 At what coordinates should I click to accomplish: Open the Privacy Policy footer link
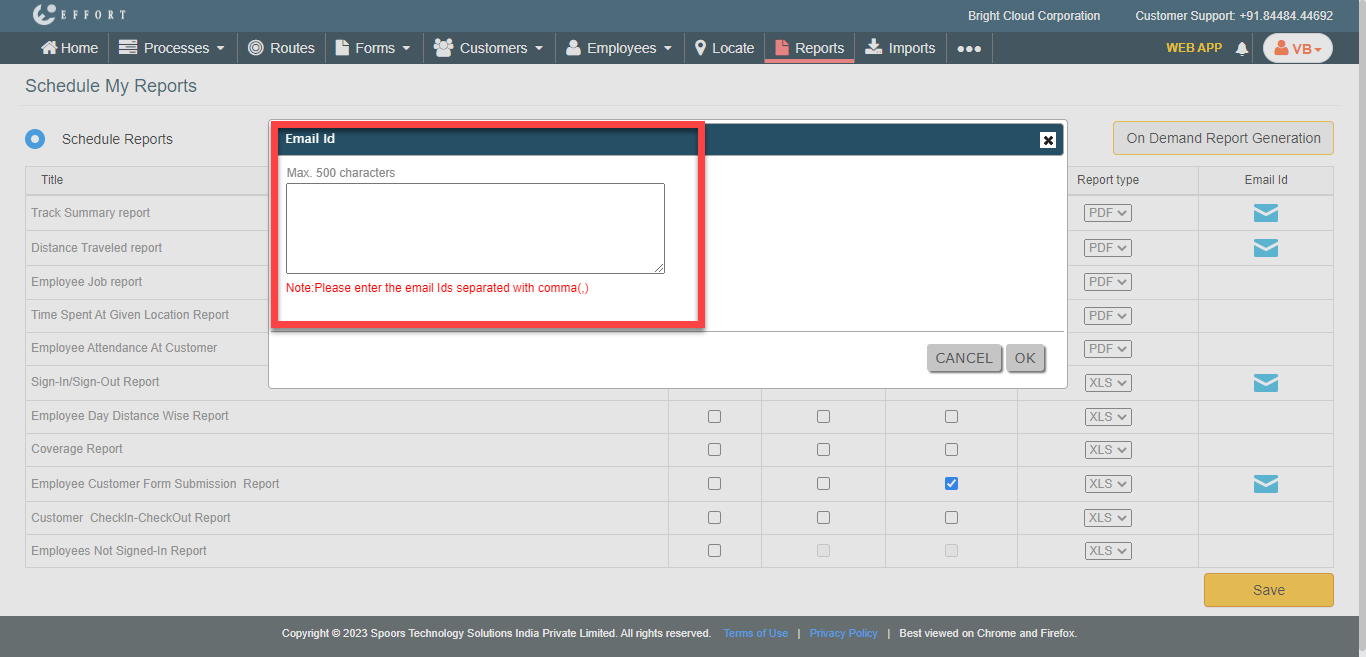(843, 633)
